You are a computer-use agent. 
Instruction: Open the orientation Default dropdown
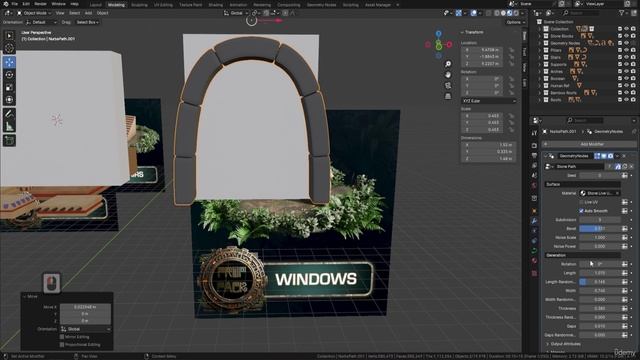(41, 22)
